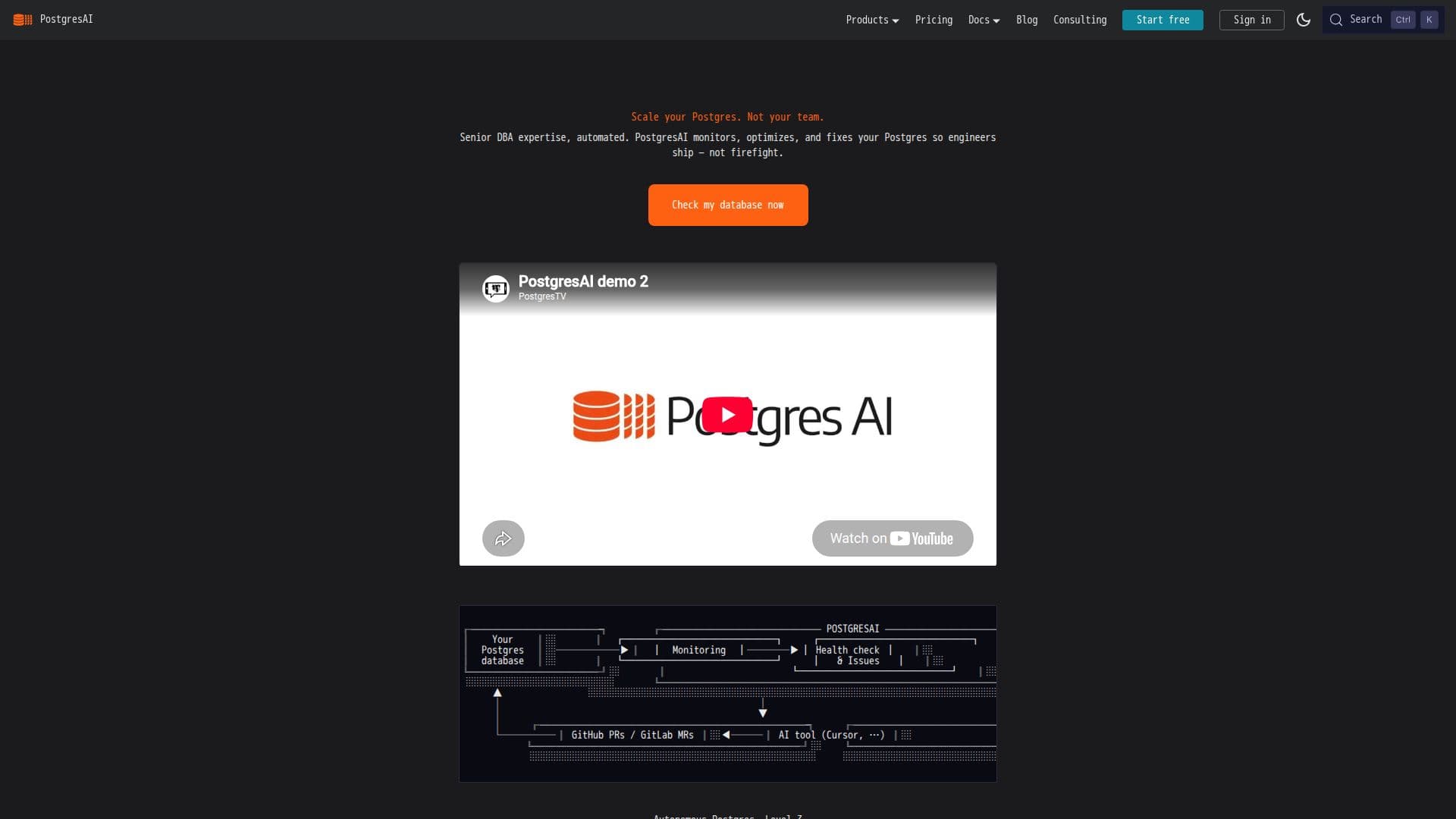Screen dimensions: 1456x819
Task: Open the Search box
Action: [x=1383, y=20]
